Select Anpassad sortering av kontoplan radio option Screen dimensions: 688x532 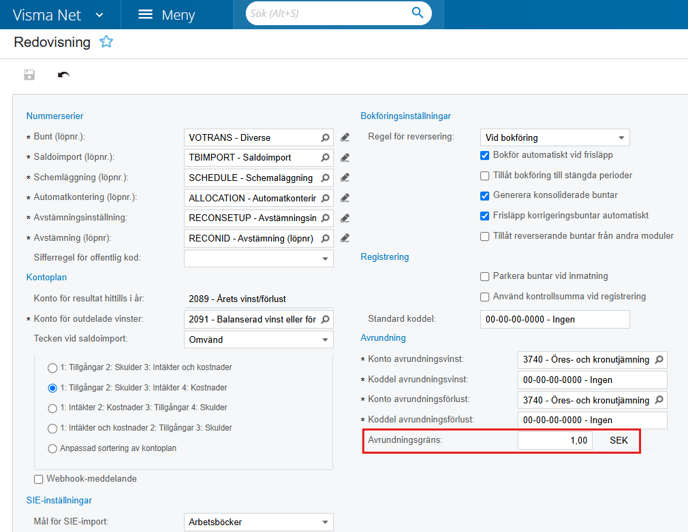pyautogui.click(x=52, y=449)
